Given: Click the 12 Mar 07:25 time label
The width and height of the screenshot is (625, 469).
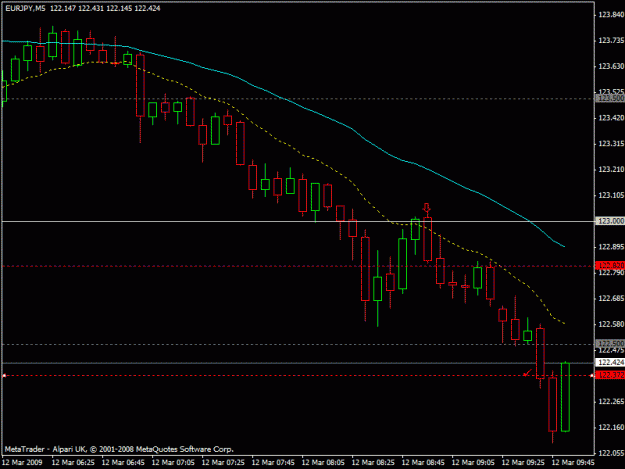Looking at the screenshot, I should [223, 463].
